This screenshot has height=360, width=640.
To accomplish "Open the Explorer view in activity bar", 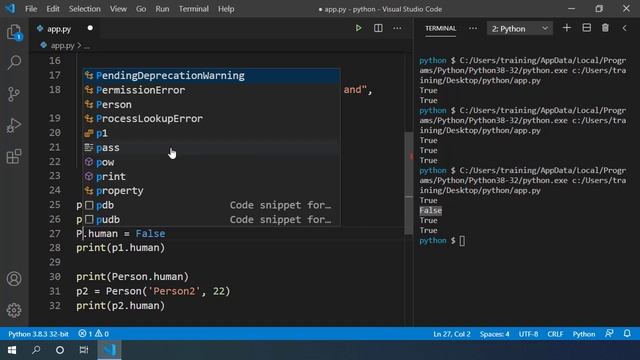I will coord(14,32).
